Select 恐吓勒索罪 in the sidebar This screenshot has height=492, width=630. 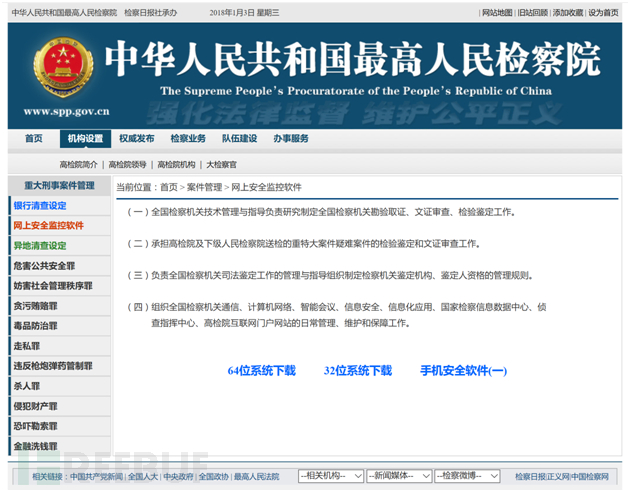[35, 426]
